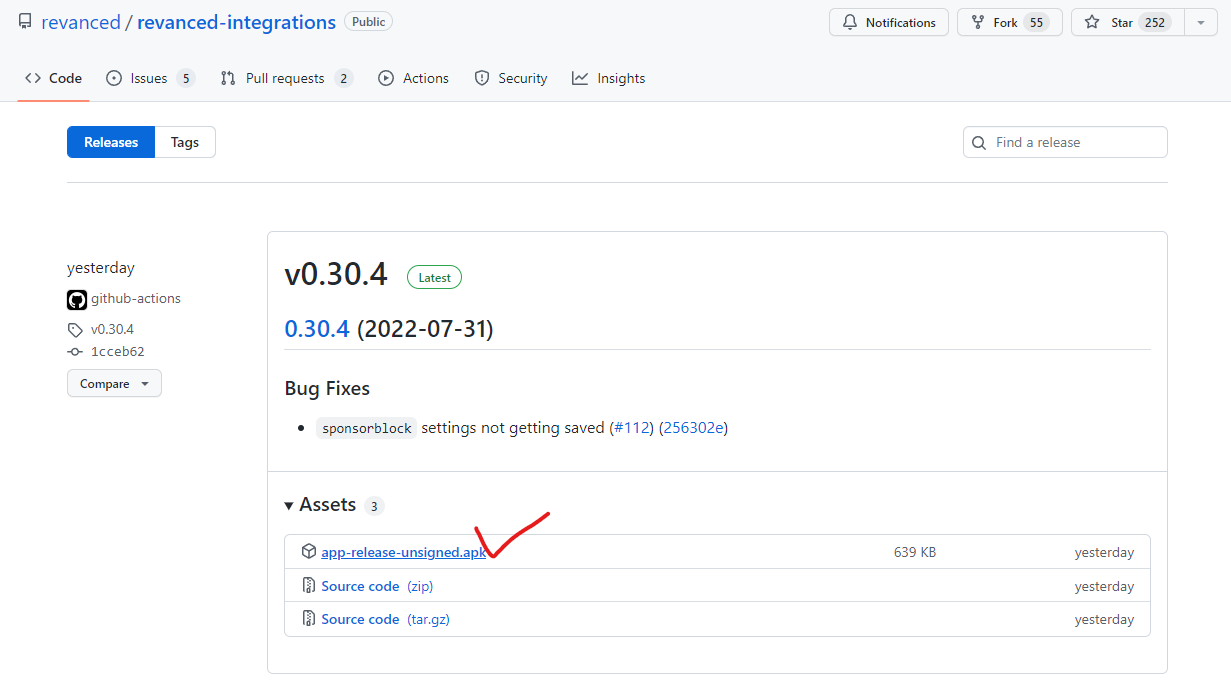Open commit 1cceb62
Image resolution: width=1231 pixels, height=685 pixels.
(x=118, y=352)
